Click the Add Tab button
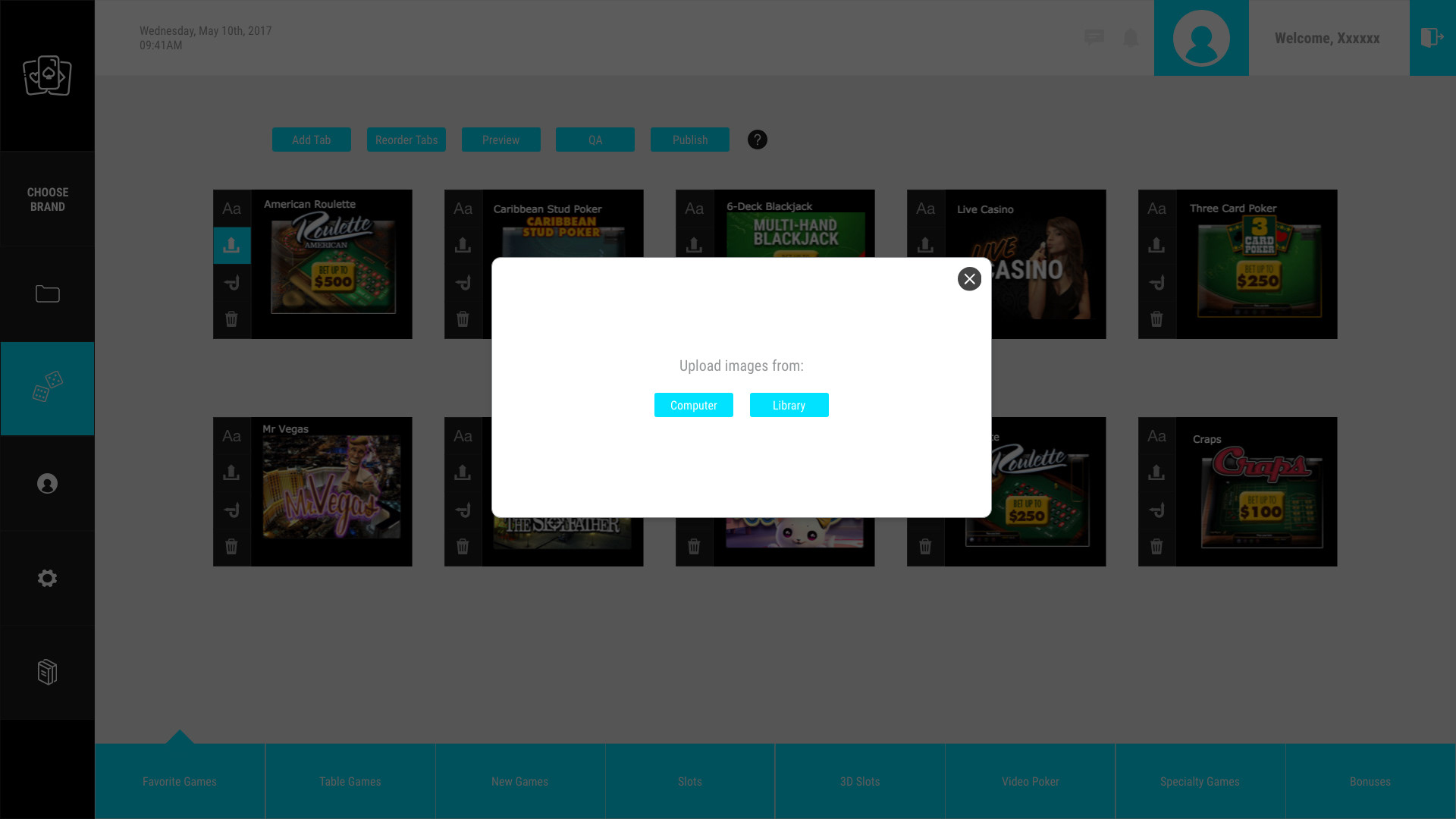The width and height of the screenshot is (1456, 819). pos(312,140)
